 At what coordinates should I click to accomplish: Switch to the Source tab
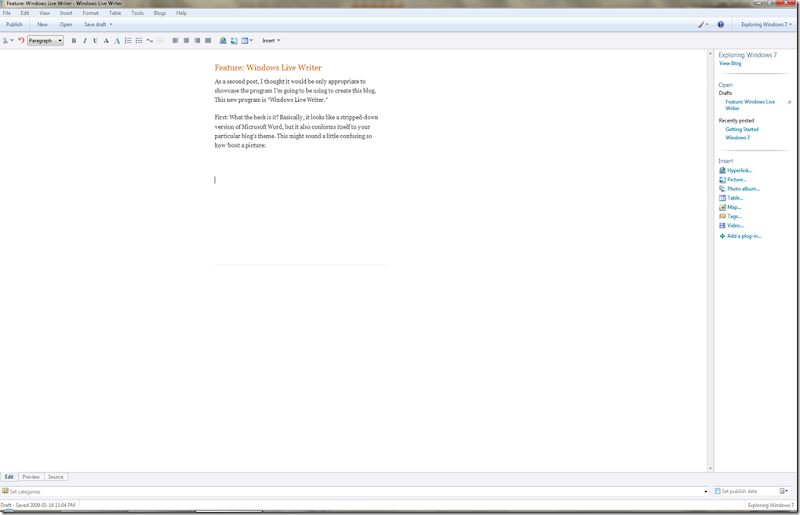click(x=56, y=477)
